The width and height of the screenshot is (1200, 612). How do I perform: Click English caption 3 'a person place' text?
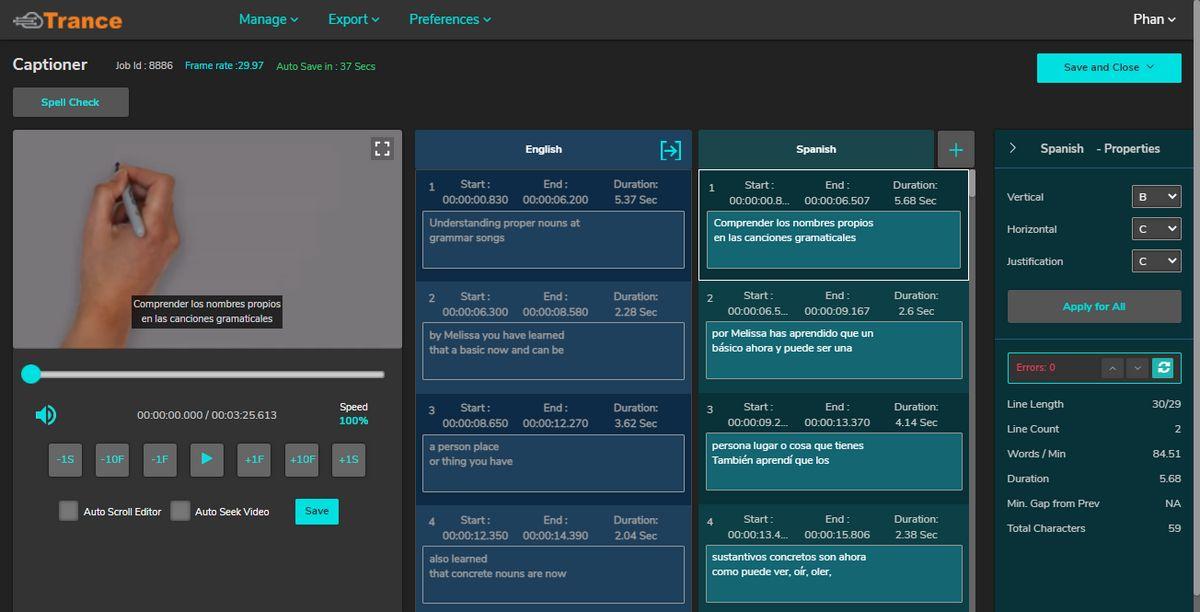tap(553, 464)
